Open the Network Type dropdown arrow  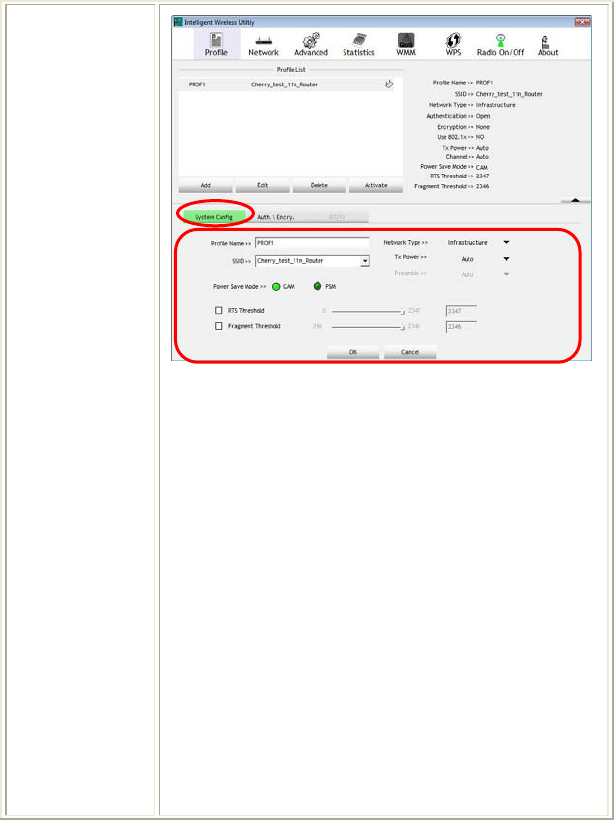506,243
